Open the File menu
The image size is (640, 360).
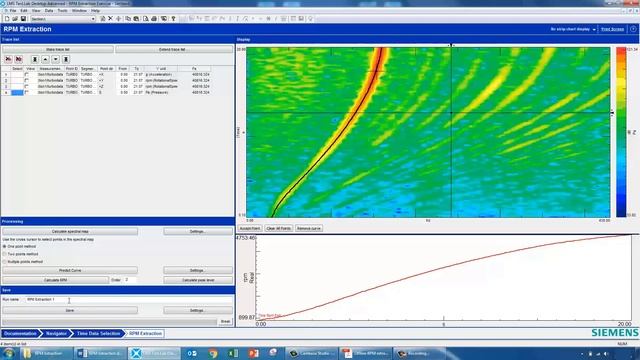[x=13, y=11]
